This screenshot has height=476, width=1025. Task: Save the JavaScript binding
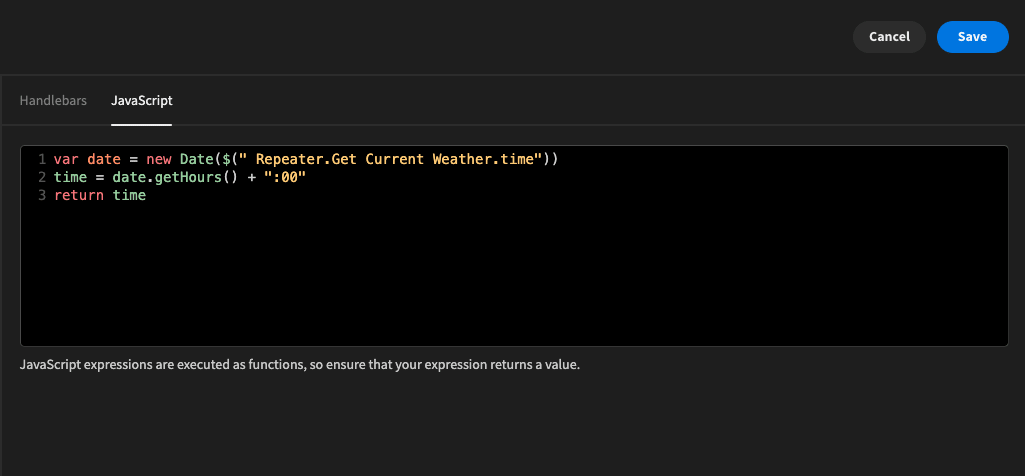click(973, 37)
